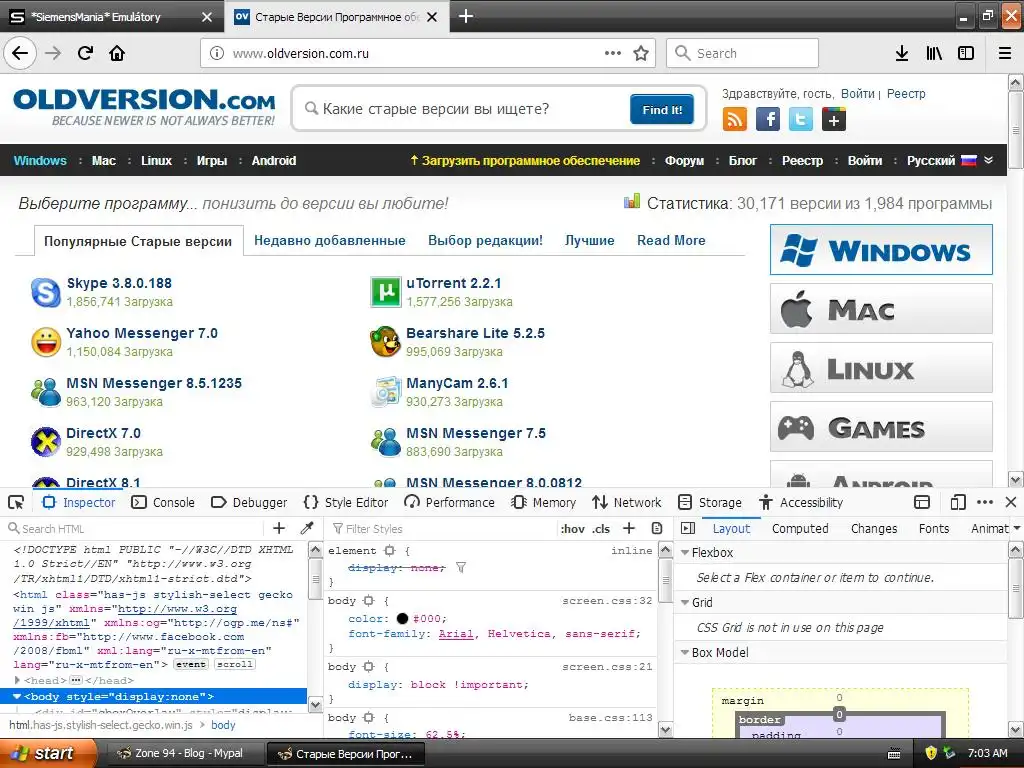Viewport: 1024px width, 768px height.
Task: Collapse the Box Model section
Action: point(685,652)
